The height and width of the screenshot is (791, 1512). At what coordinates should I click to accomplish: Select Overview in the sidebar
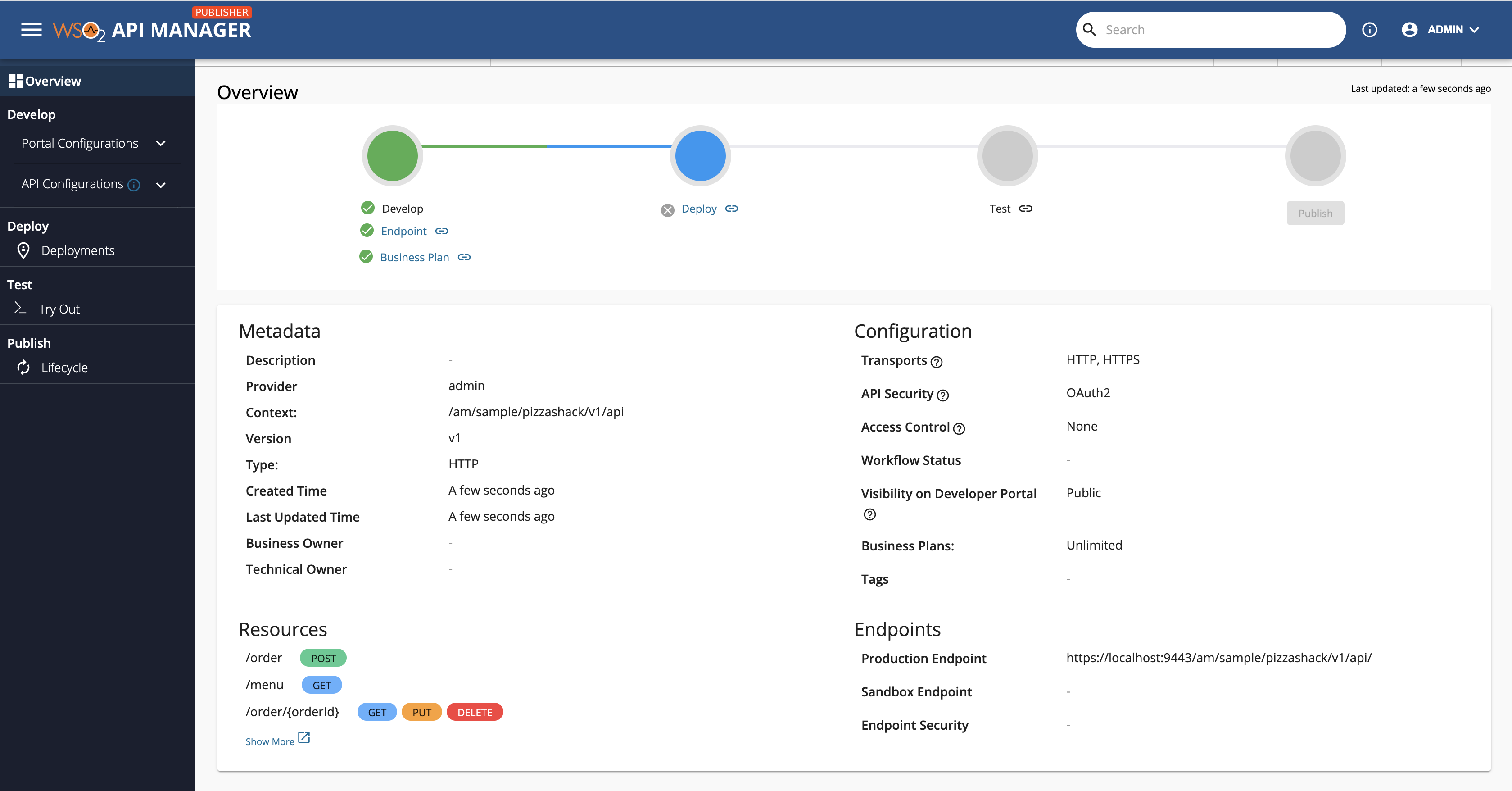coord(53,81)
